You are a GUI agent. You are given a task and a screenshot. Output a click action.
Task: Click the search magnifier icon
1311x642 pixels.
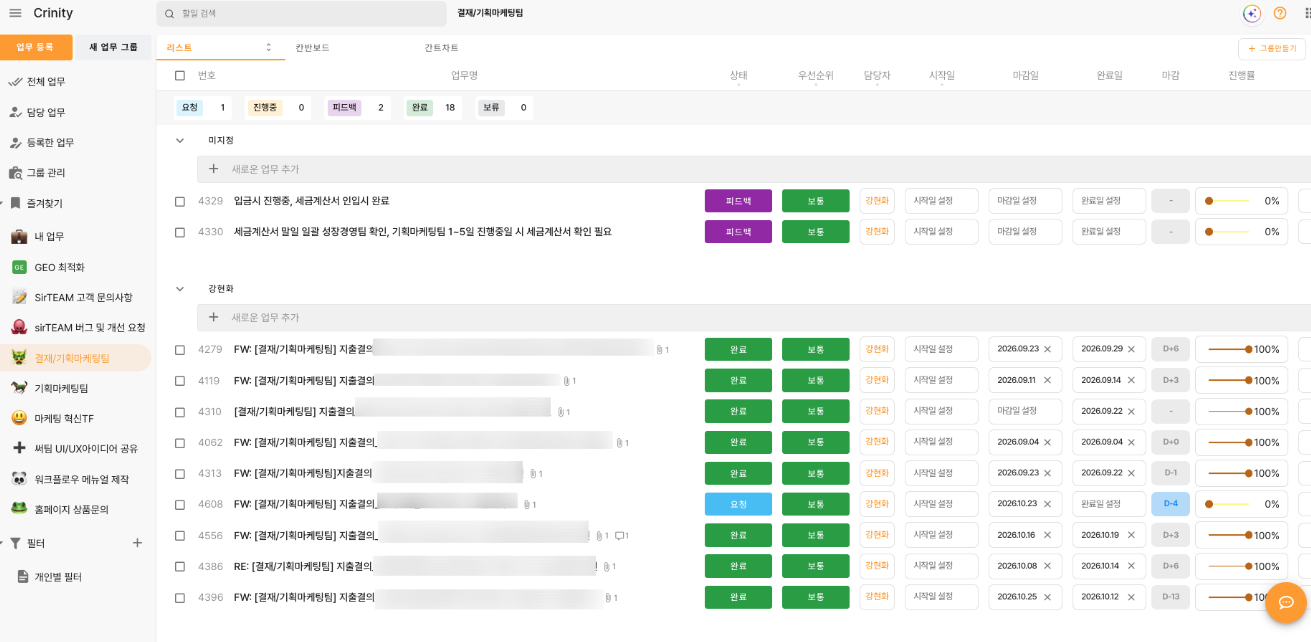(170, 14)
